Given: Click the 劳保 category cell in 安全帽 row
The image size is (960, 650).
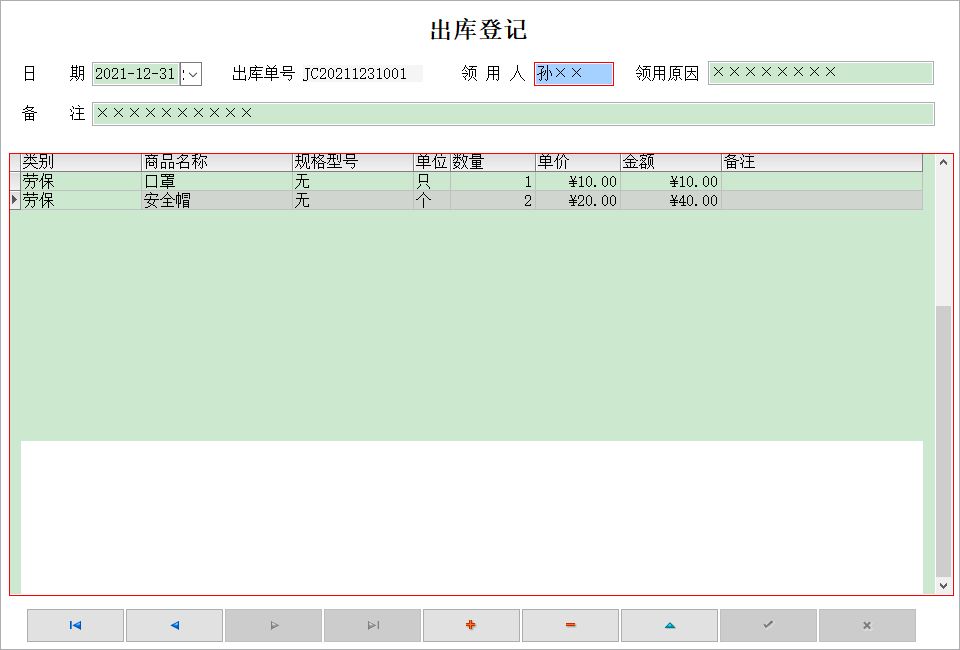Looking at the screenshot, I should 81,201.
